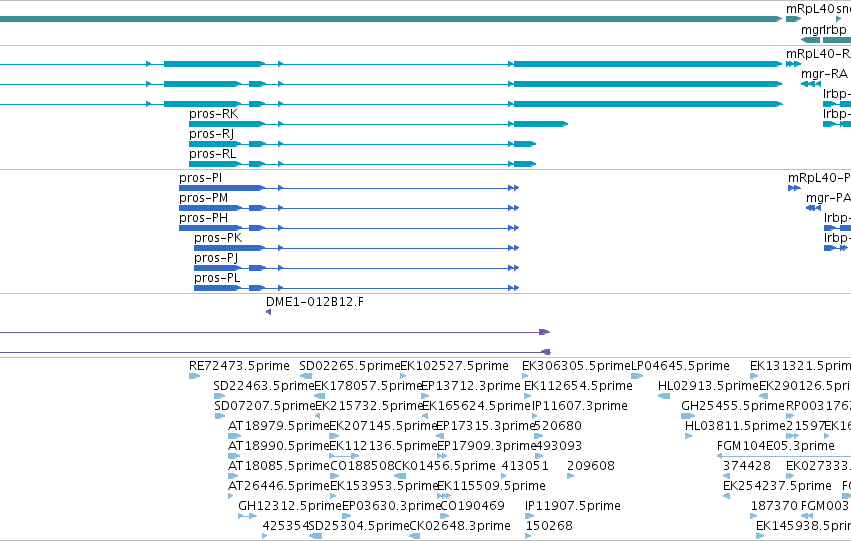Screen dimensions: 851x541
Task: Select the pros-RK transcript label
Action: pyautogui.click(x=213, y=114)
